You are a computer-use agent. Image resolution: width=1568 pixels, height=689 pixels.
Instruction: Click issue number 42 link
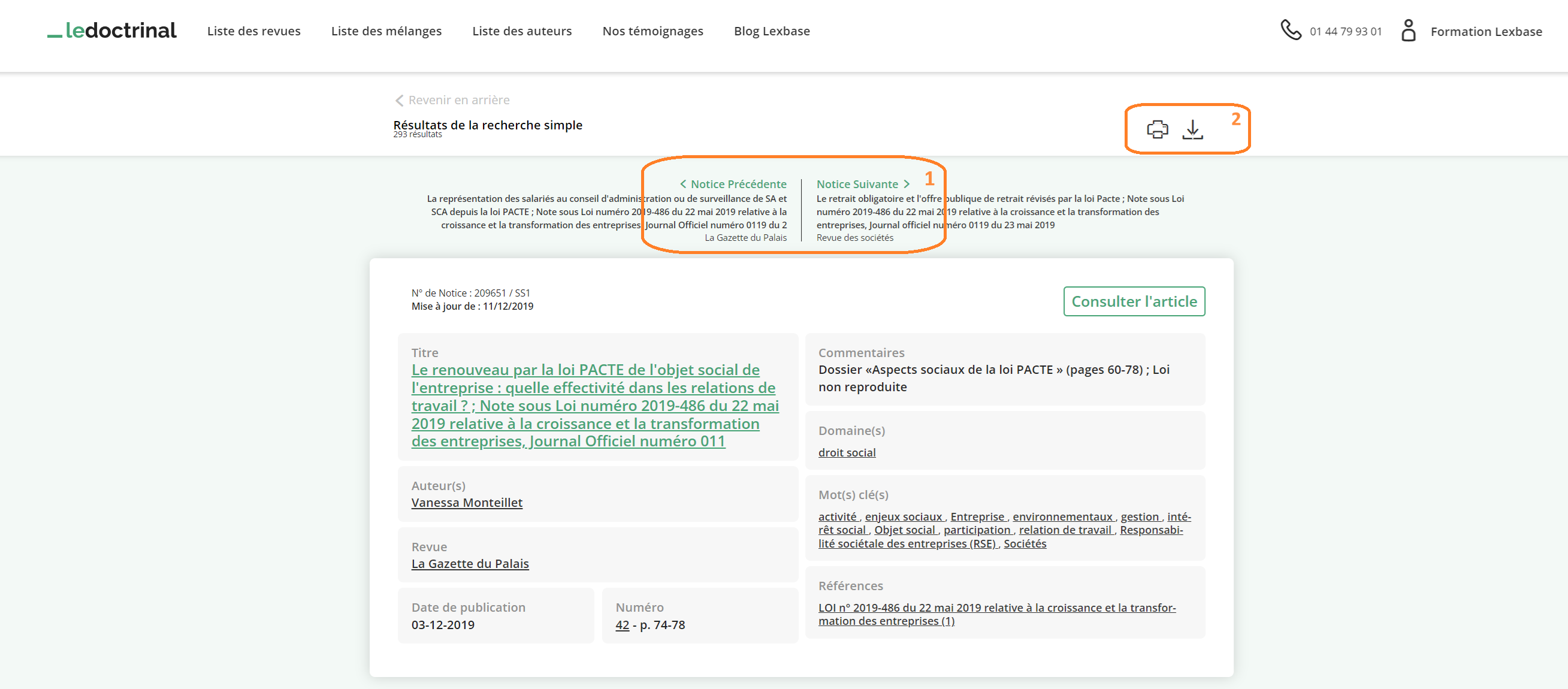click(x=621, y=625)
